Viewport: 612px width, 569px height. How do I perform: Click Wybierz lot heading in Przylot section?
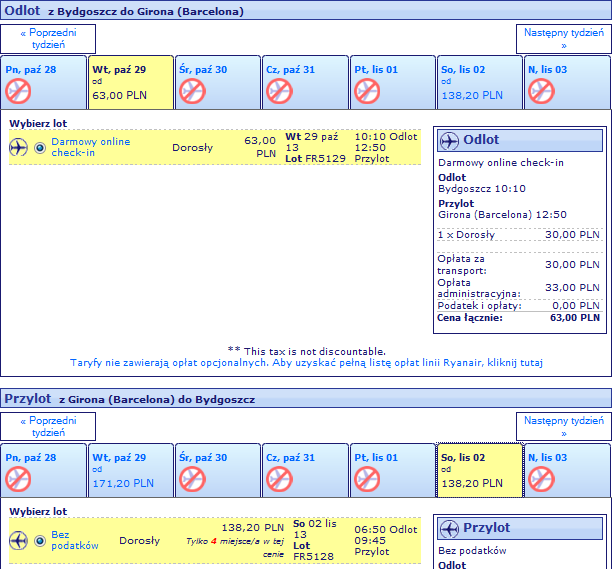pos(38,512)
